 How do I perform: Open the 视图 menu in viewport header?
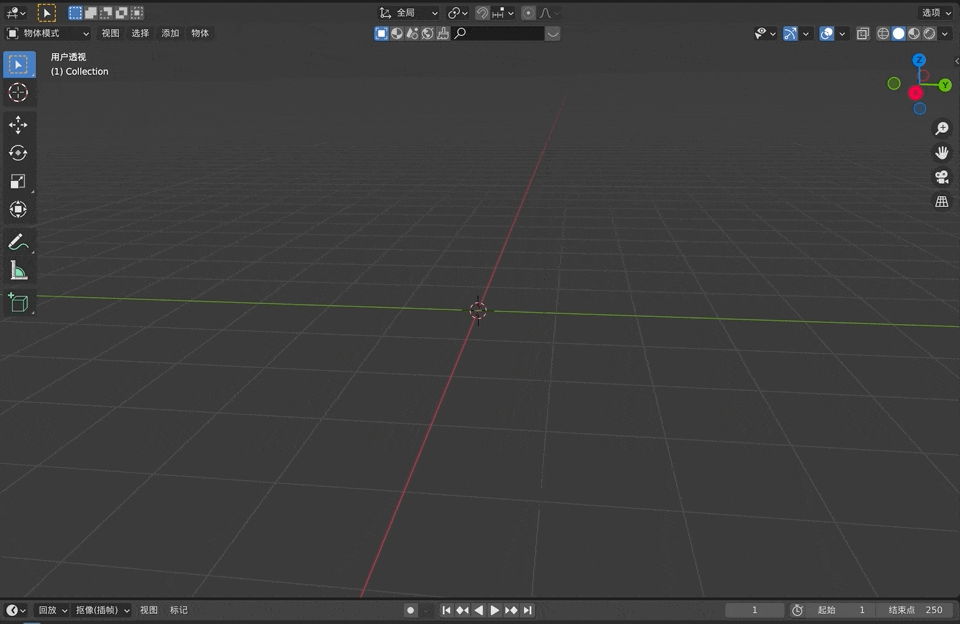[x=110, y=33]
